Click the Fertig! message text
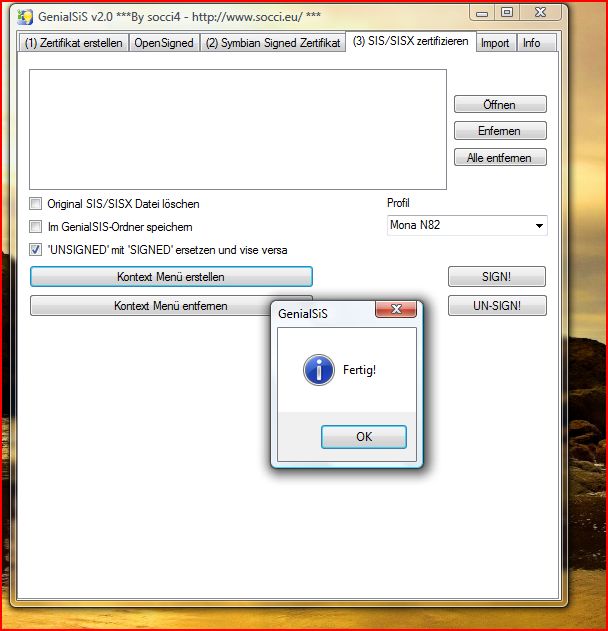Viewport: 608px width, 631px height. tap(359, 370)
